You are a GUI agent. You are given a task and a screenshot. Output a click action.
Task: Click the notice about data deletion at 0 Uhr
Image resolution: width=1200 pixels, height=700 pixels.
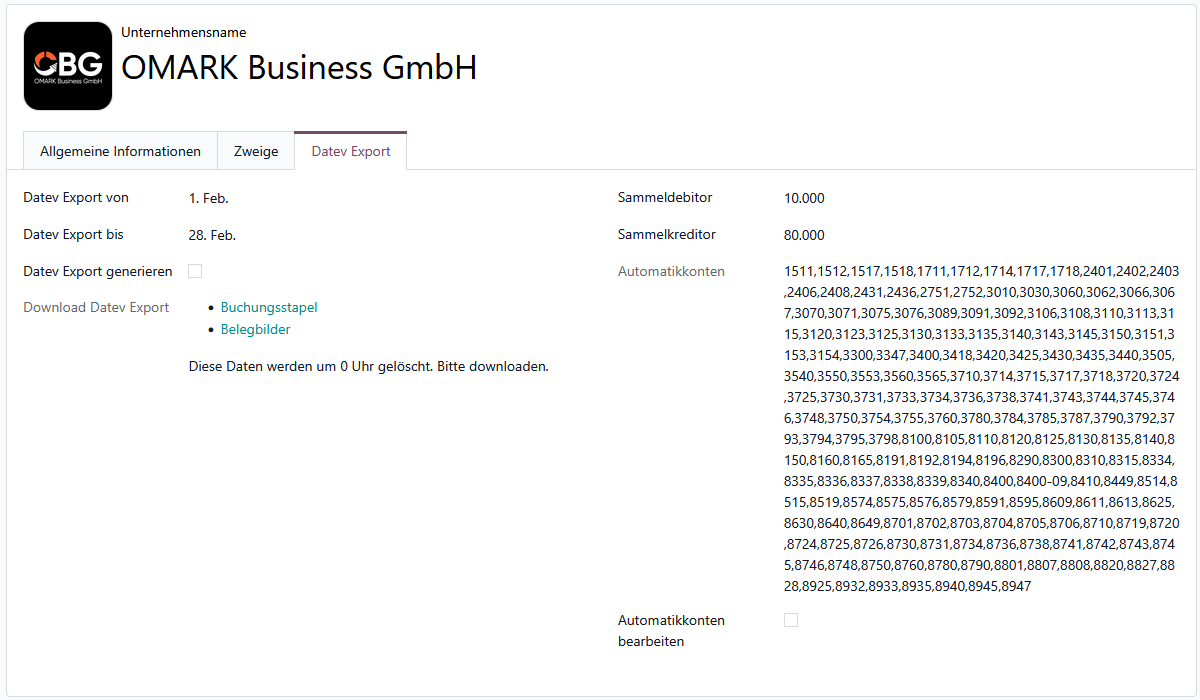[368, 366]
